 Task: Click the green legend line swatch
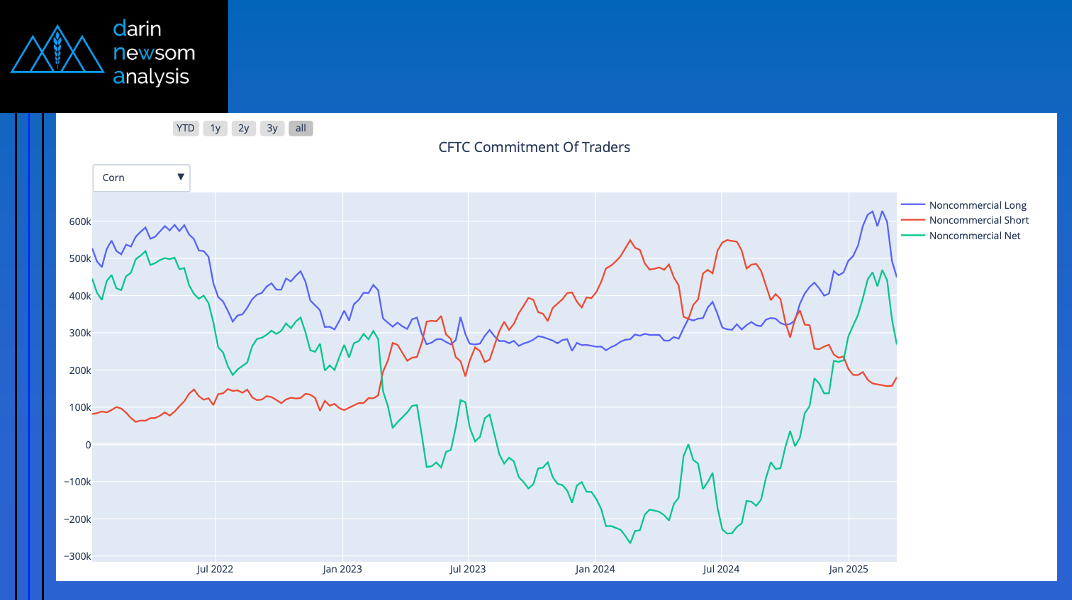pos(913,235)
